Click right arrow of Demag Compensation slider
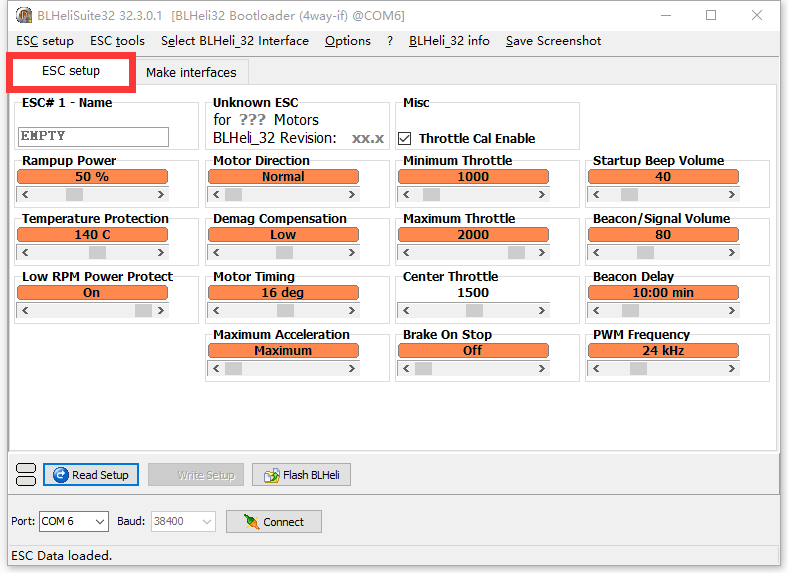This screenshot has width=788, height=573. click(x=352, y=252)
